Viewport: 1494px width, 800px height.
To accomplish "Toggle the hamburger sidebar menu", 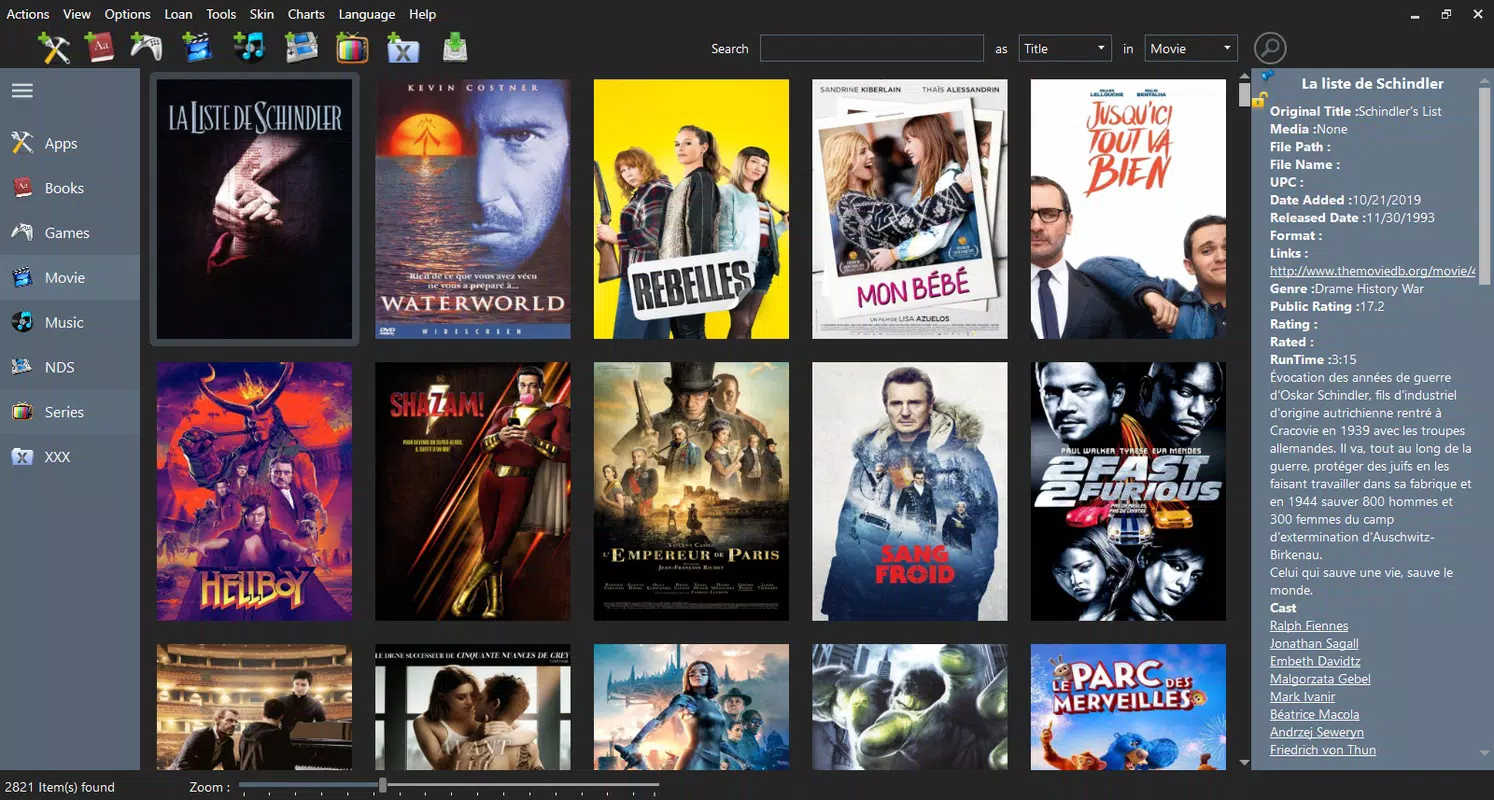I will click(x=22, y=91).
